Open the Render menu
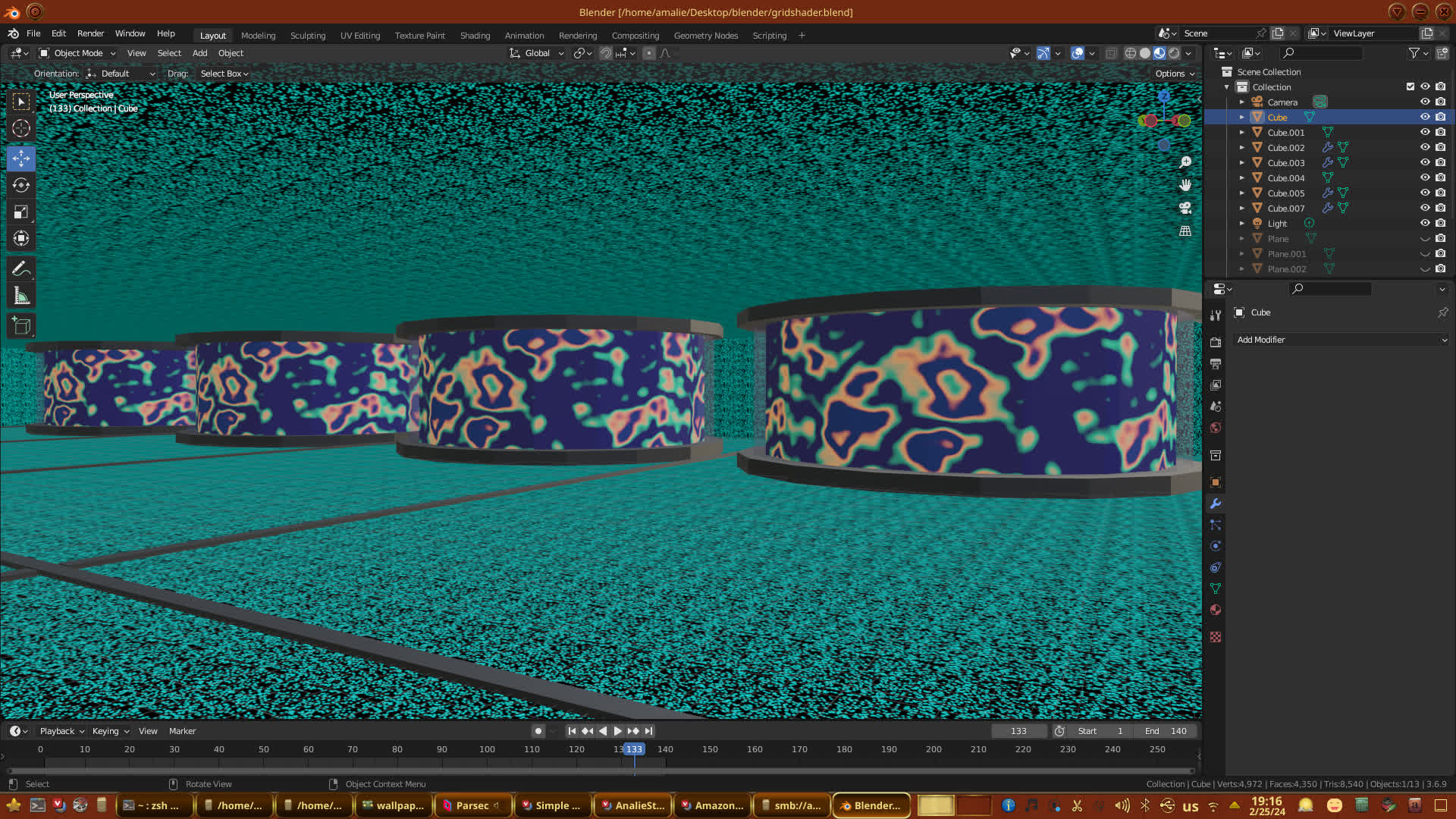Image resolution: width=1456 pixels, height=819 pixels. click(x=90, y=33)
